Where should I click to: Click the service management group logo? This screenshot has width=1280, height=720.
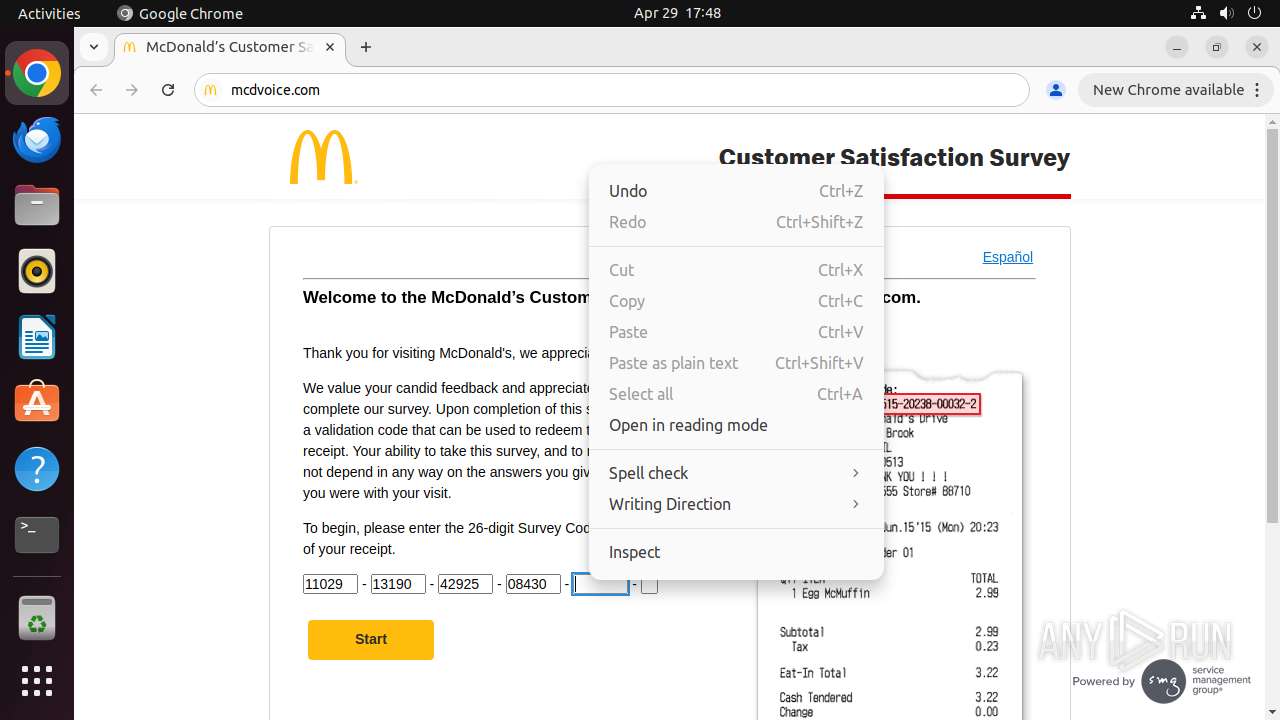tap(1197, 681)
